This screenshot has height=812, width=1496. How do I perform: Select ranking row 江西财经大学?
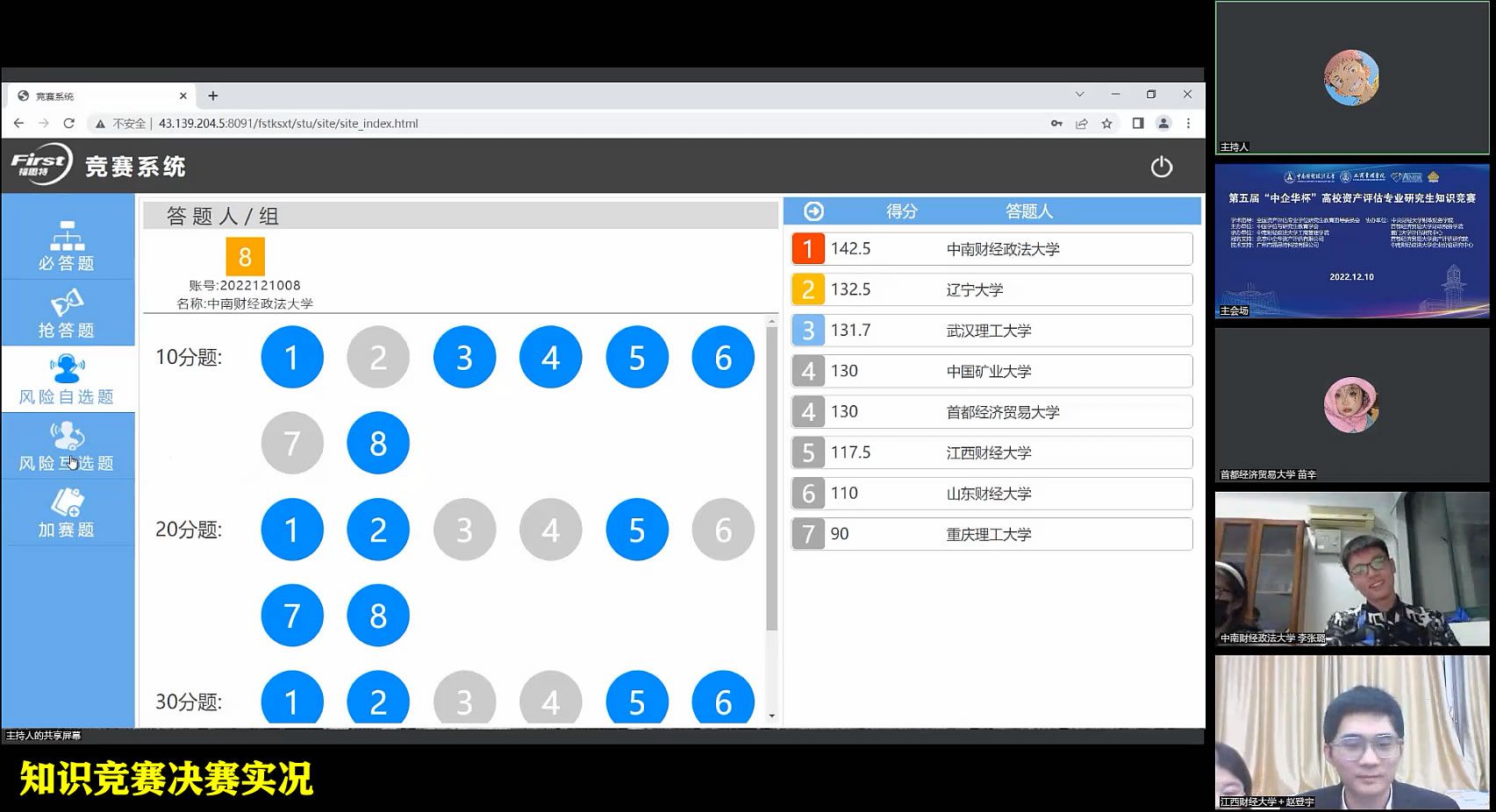point(991,452)
